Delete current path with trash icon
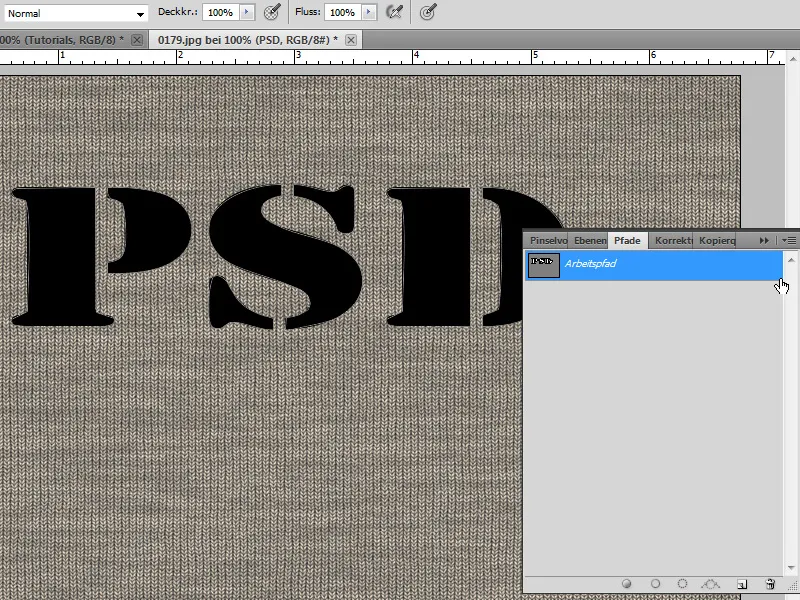This screenshot has height=600, width=800. pyautogui.click(x=770, y=583)
